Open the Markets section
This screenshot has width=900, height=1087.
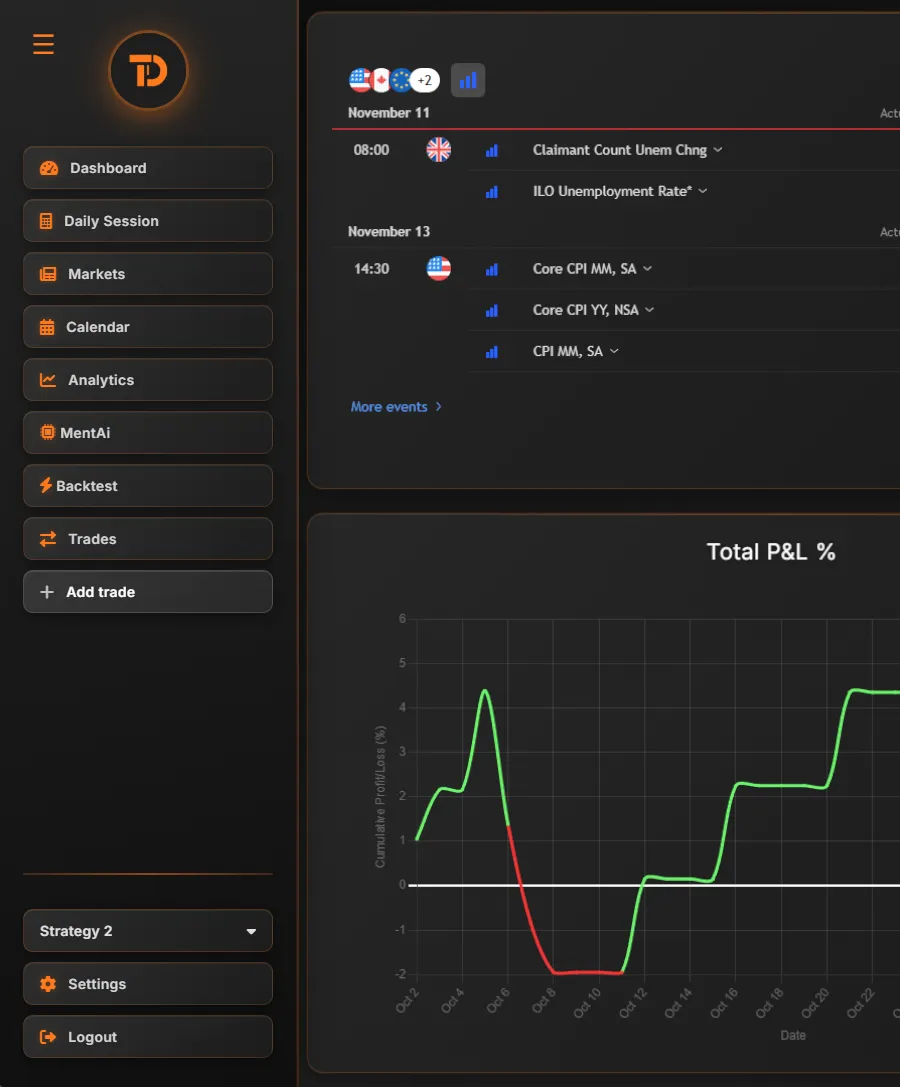[148, 274]
